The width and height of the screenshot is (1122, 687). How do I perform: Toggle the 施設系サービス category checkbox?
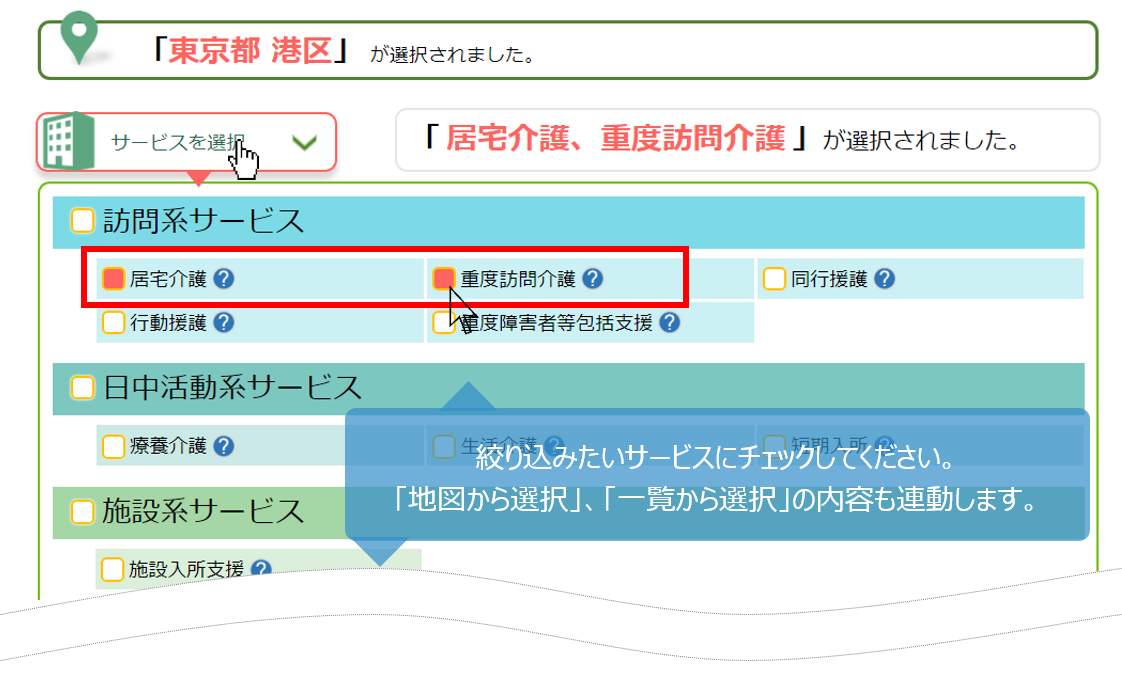[x=82, y=512]
